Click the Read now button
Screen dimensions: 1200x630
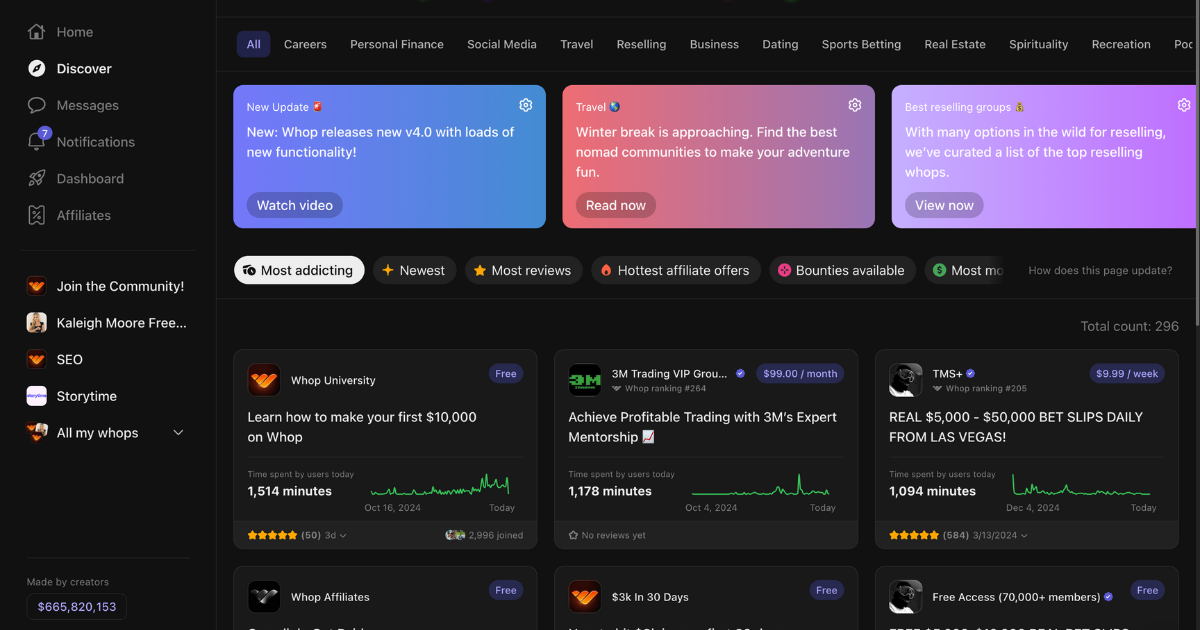616,205
